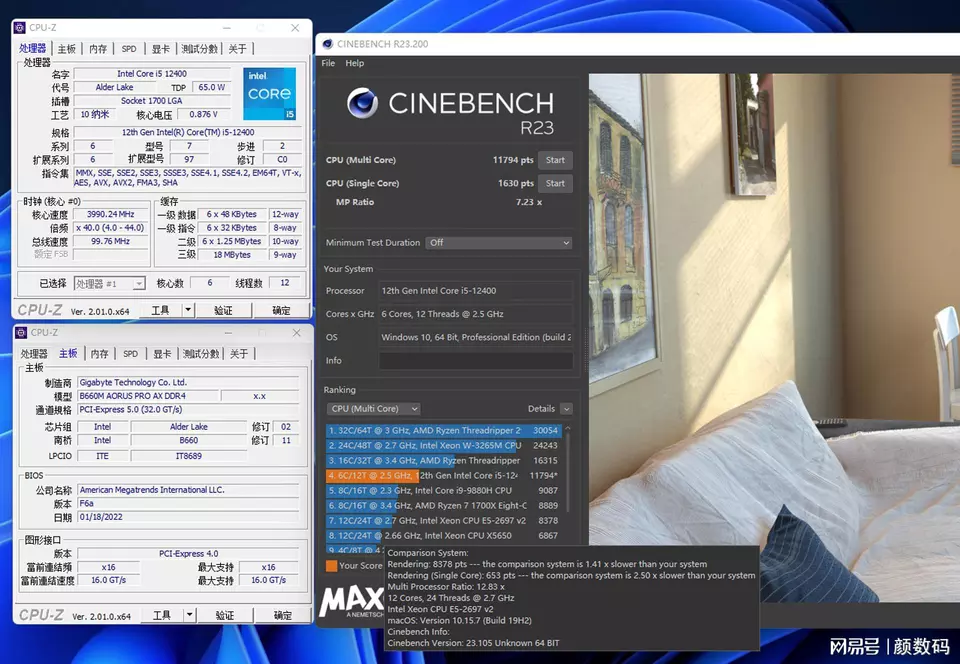
Task: Click the MAXON logo in Cinebench
Action: coord(351,602)
